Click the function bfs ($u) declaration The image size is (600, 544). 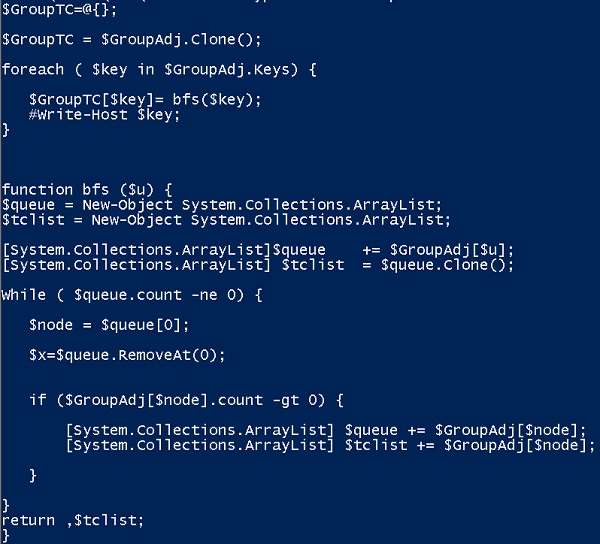pyautogui.click(x=87, y=190)
